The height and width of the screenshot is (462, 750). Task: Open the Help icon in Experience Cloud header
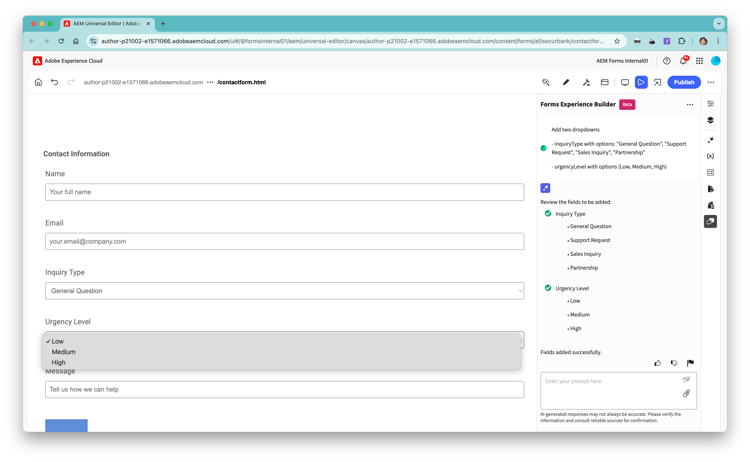click(x=667, y=61)
